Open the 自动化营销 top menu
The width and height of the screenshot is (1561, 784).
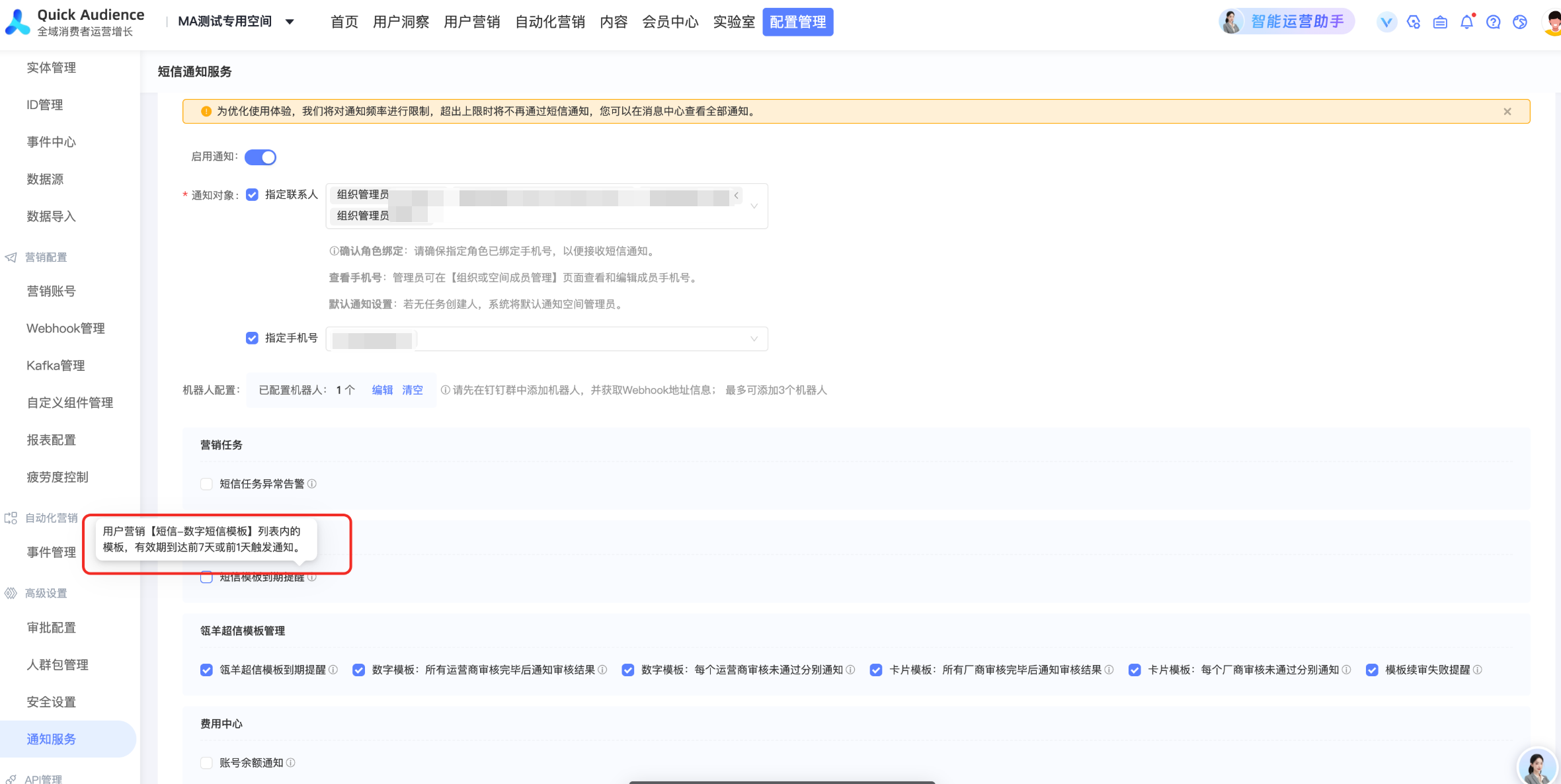(x=549, y=22)
